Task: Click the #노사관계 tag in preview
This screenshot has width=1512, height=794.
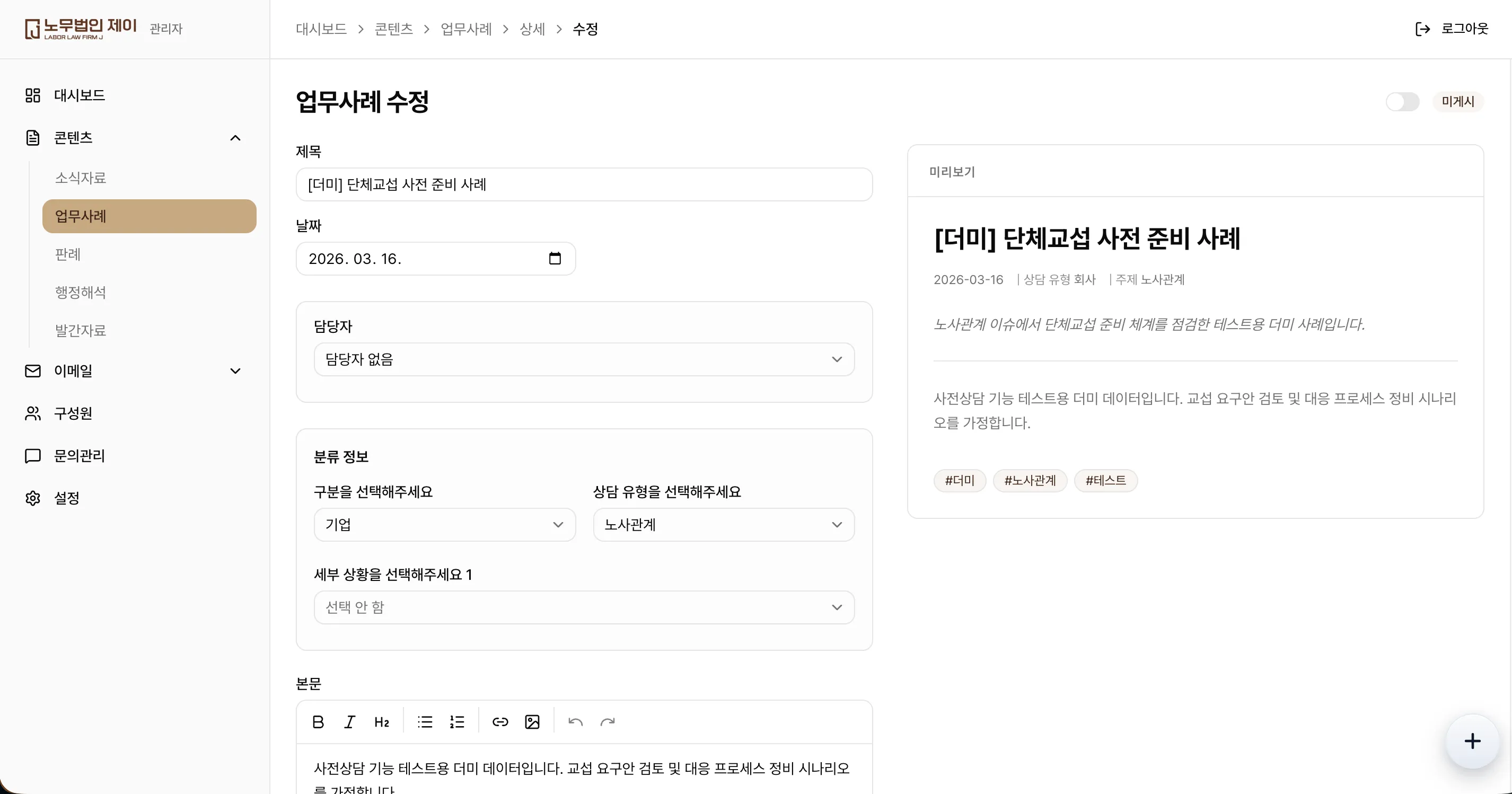Action: tap(1030, 481)
